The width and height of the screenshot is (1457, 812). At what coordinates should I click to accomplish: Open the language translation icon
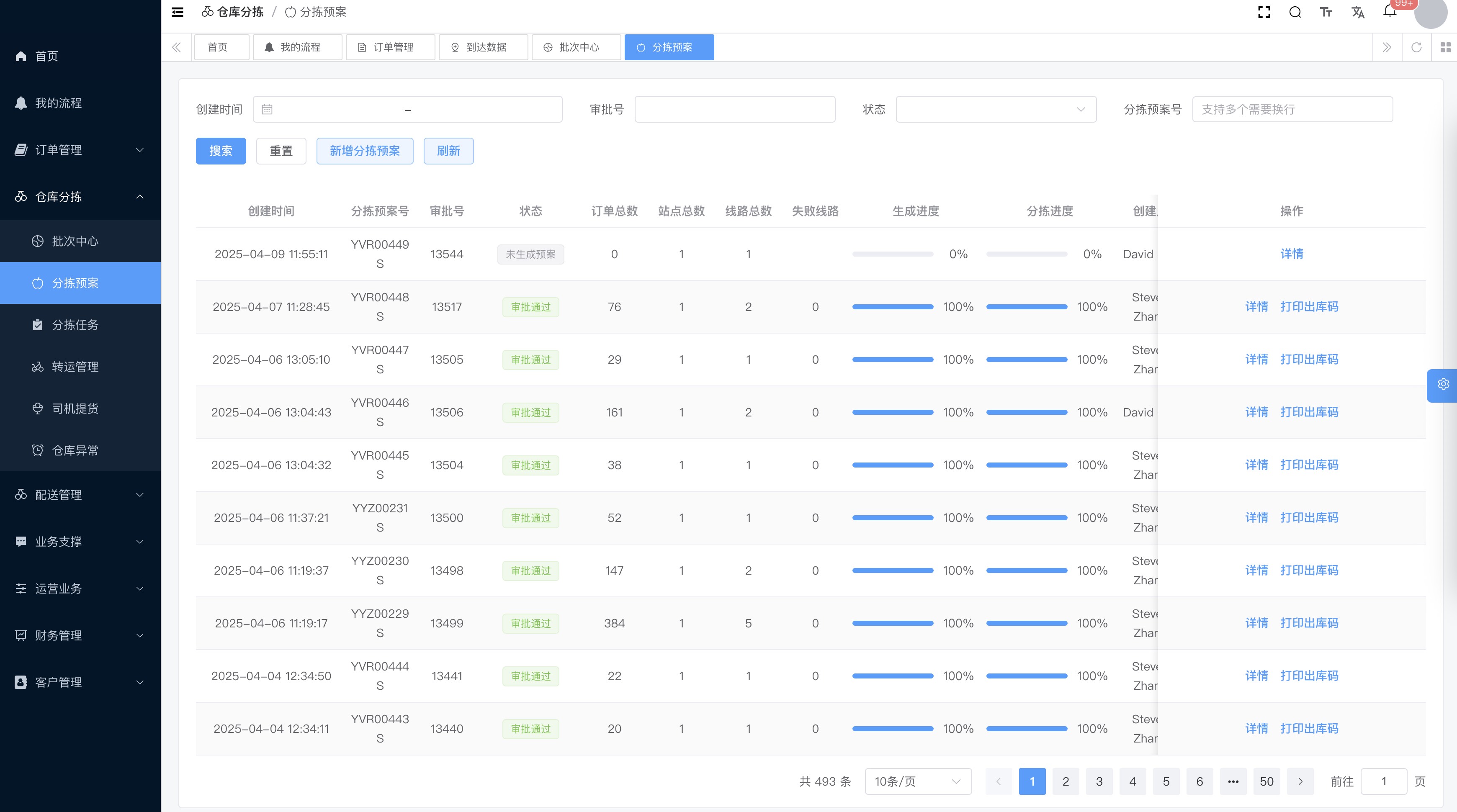tap(1357, 13)
